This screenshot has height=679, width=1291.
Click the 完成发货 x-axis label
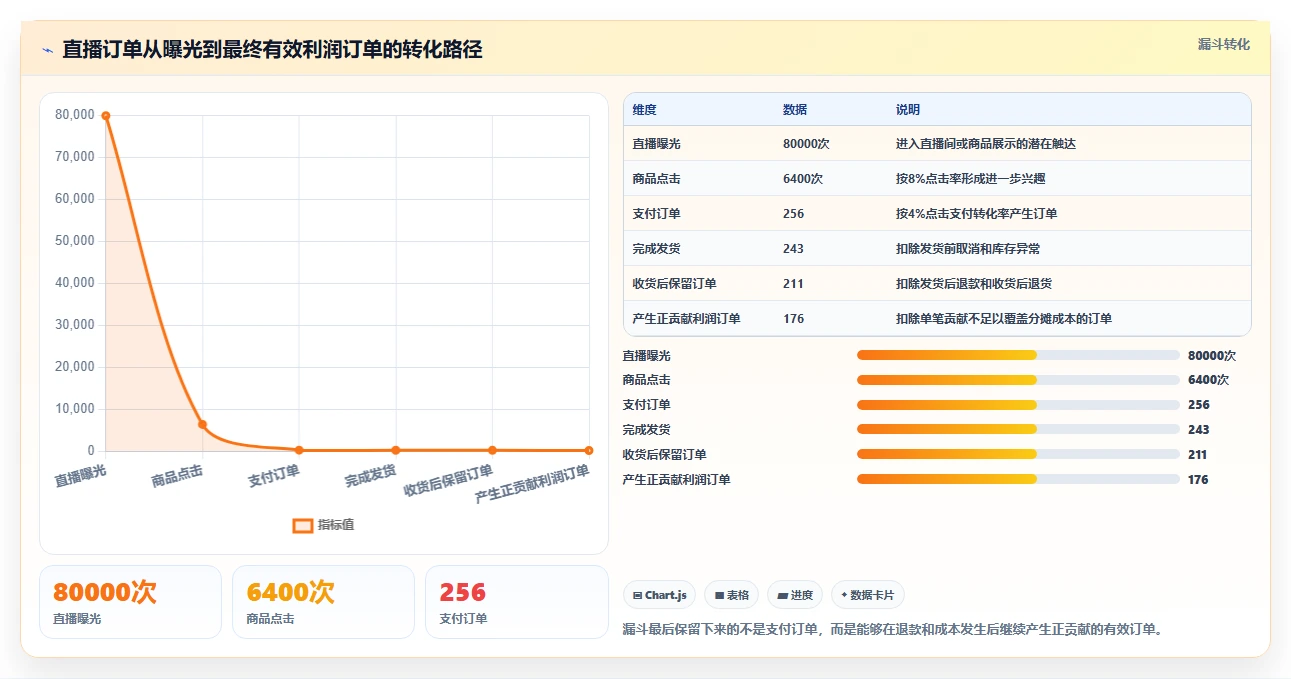370,475
